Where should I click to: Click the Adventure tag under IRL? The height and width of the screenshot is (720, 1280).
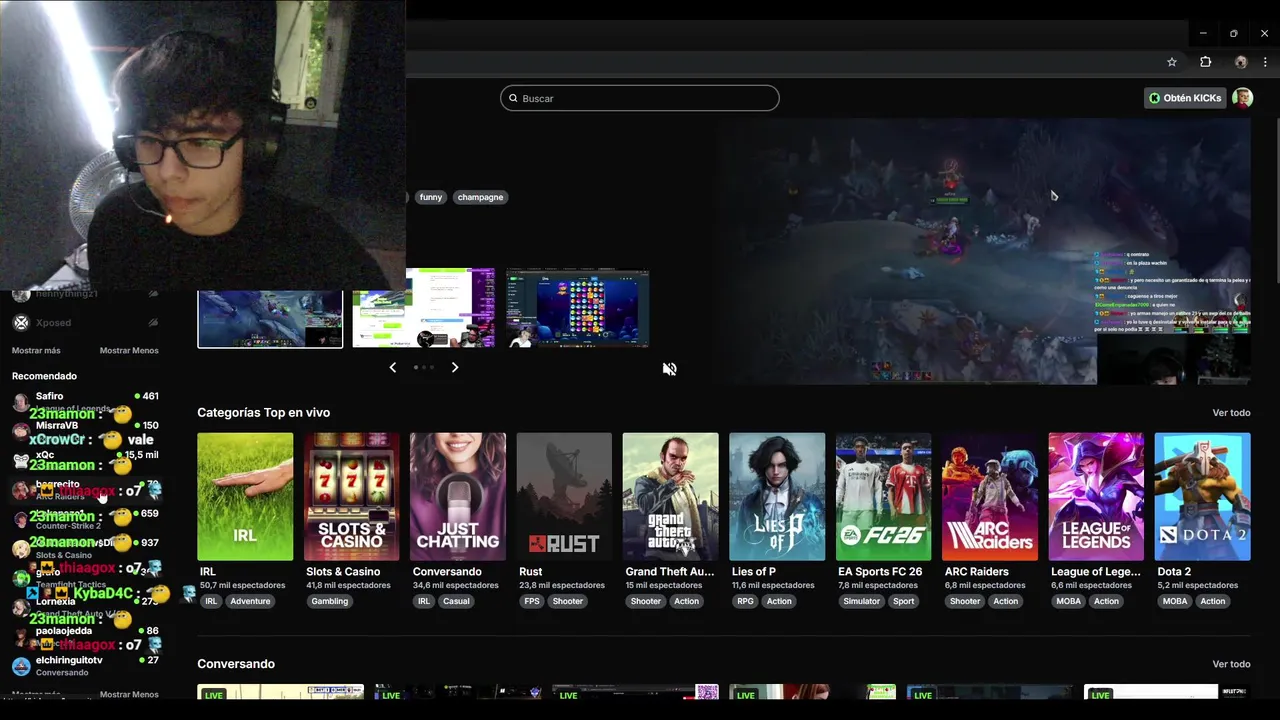pyautogui.click(x=250, y=601)
